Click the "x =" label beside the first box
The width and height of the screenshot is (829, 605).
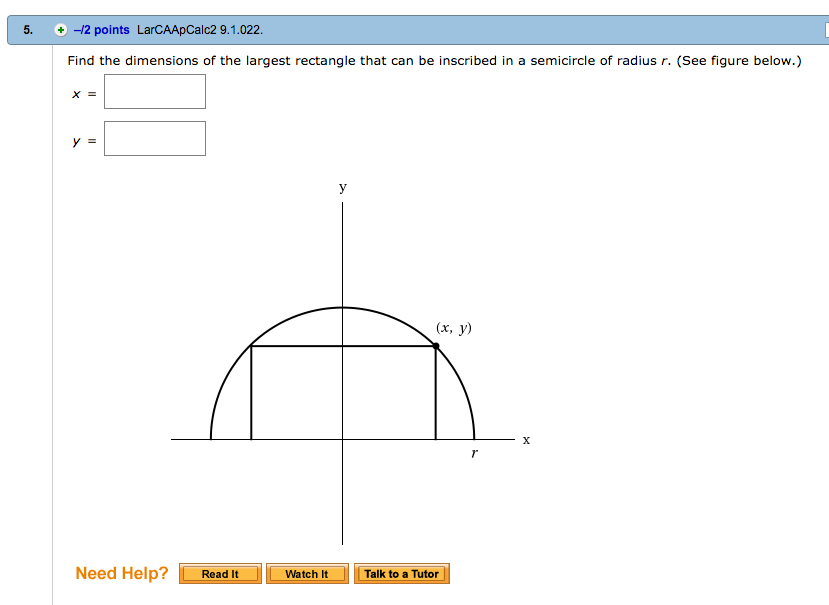[83, 93]
